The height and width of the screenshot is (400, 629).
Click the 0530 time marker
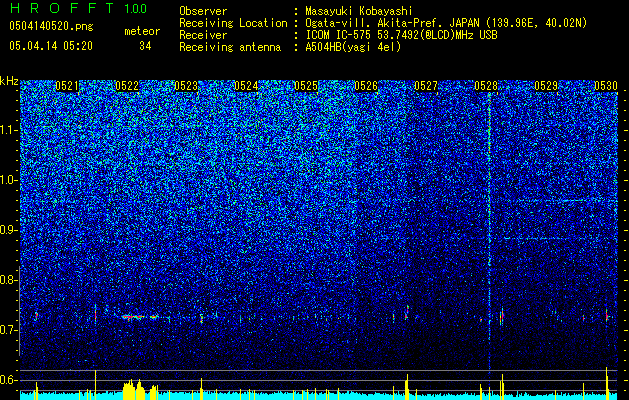pos(606,86)
